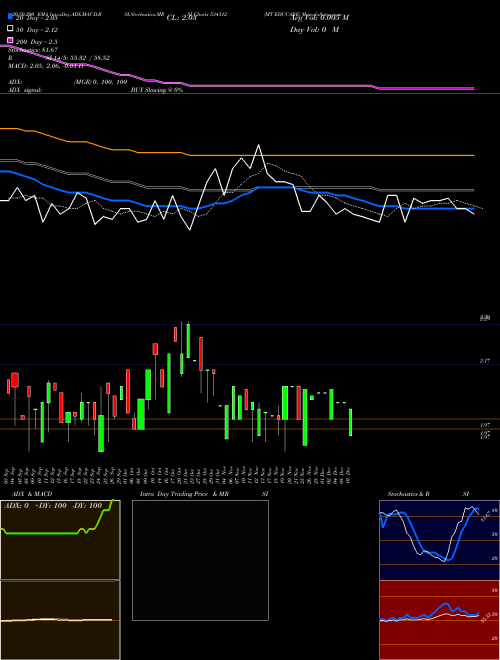500x660 pixels.
Task: Click the 'Stochastics & R' panel title
Action: point(408,494)
